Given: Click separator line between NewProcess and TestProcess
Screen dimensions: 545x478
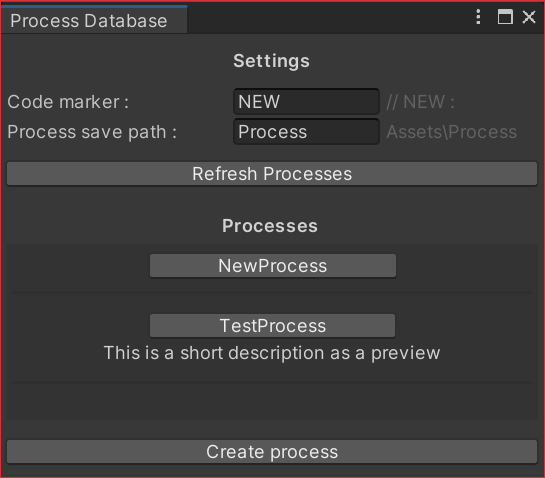Looking at the screenshot, I should (x=272, y=293).
